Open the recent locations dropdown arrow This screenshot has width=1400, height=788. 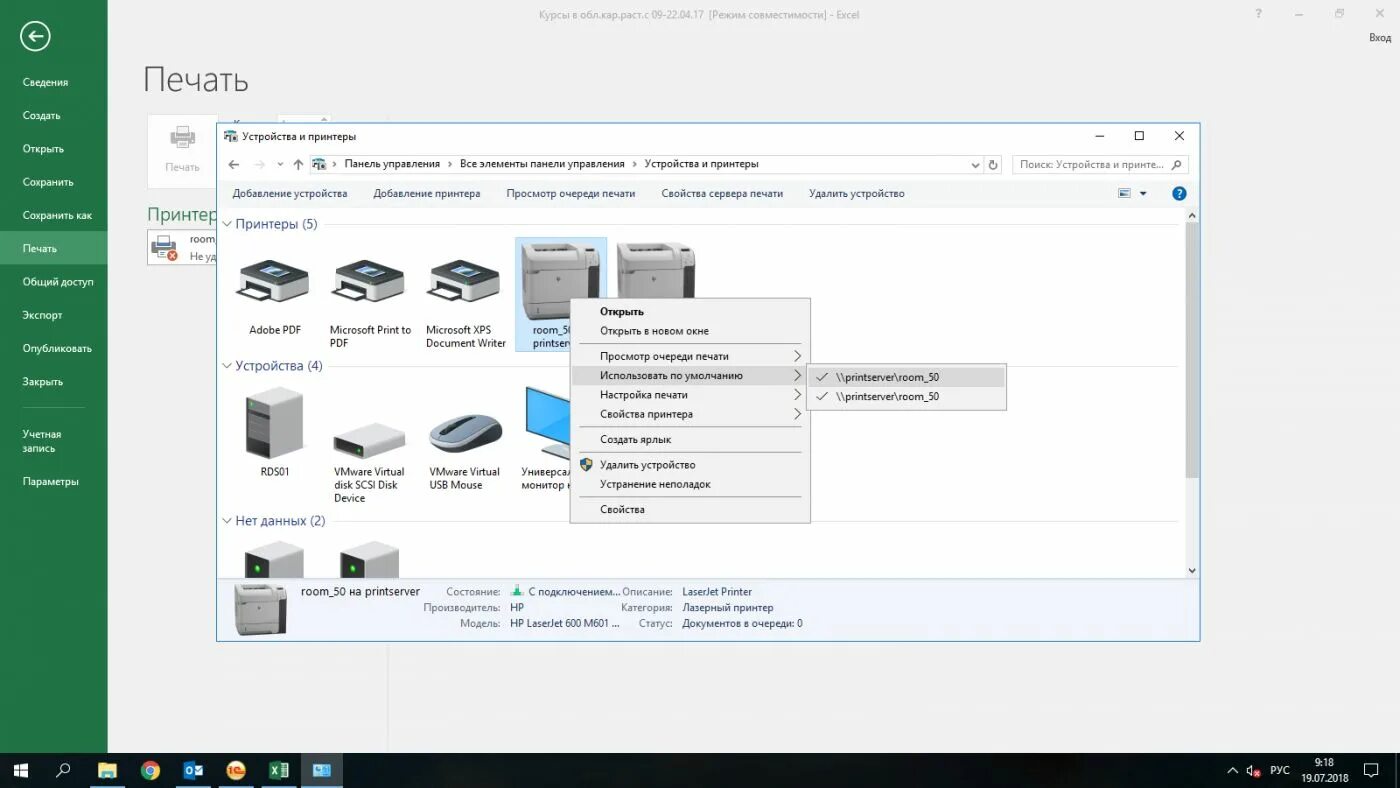tap(280, 164)
